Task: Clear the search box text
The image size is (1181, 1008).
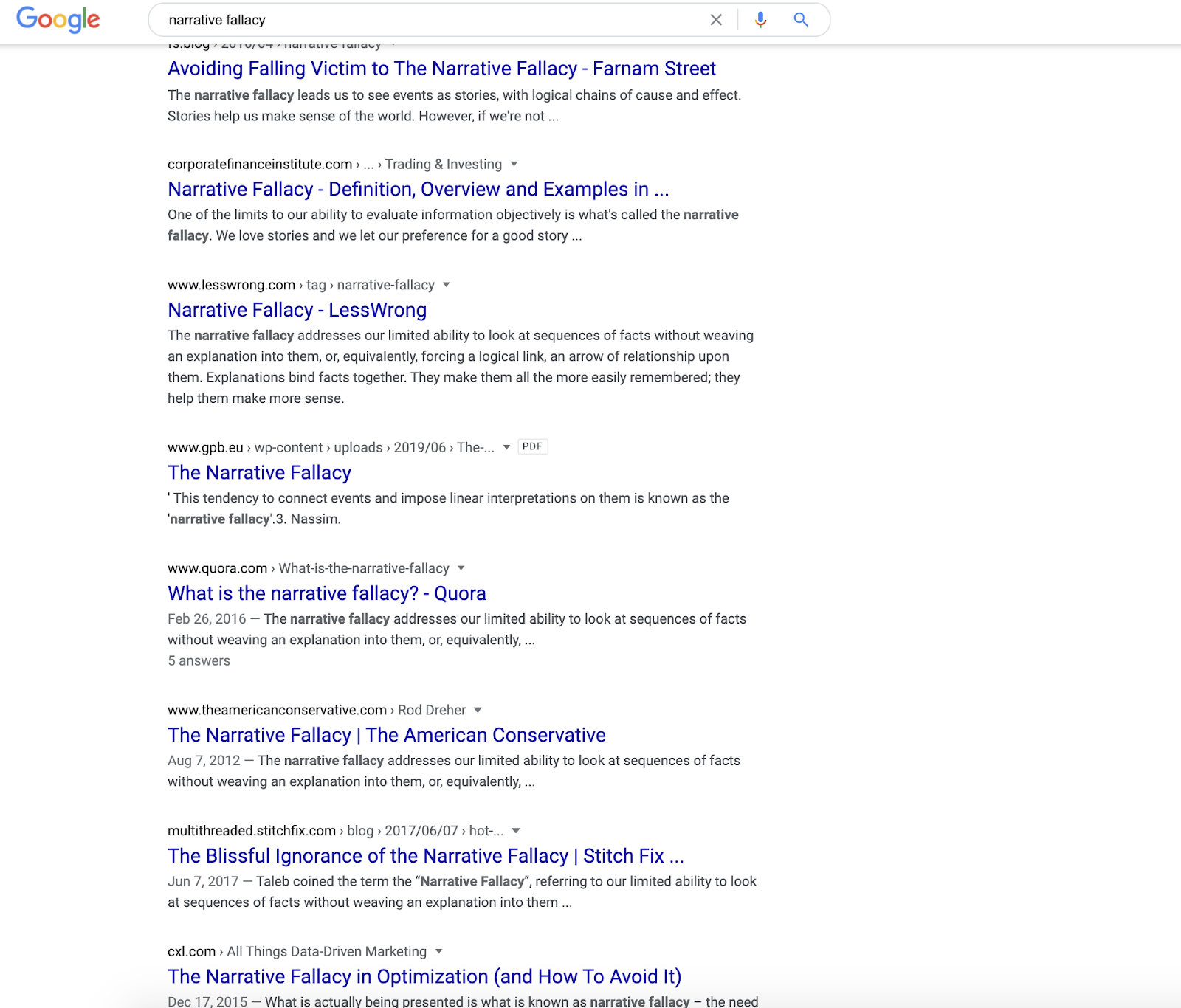Action: [x=716, y=20]
